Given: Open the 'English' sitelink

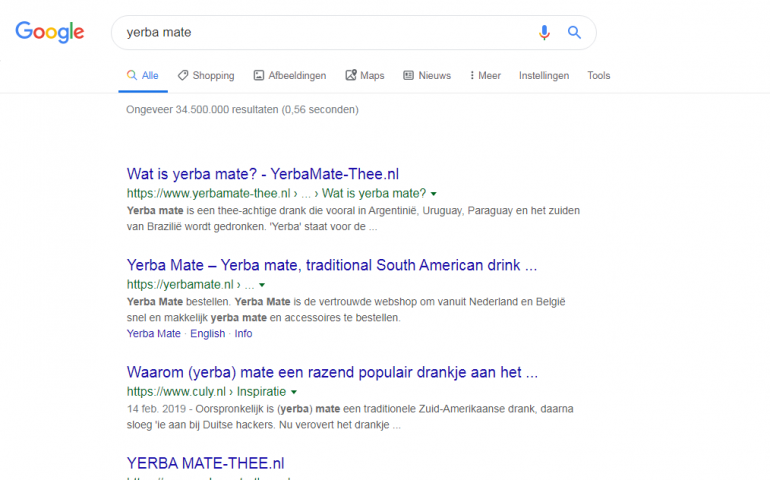Looking at the screenshot, I should point(208,334).
